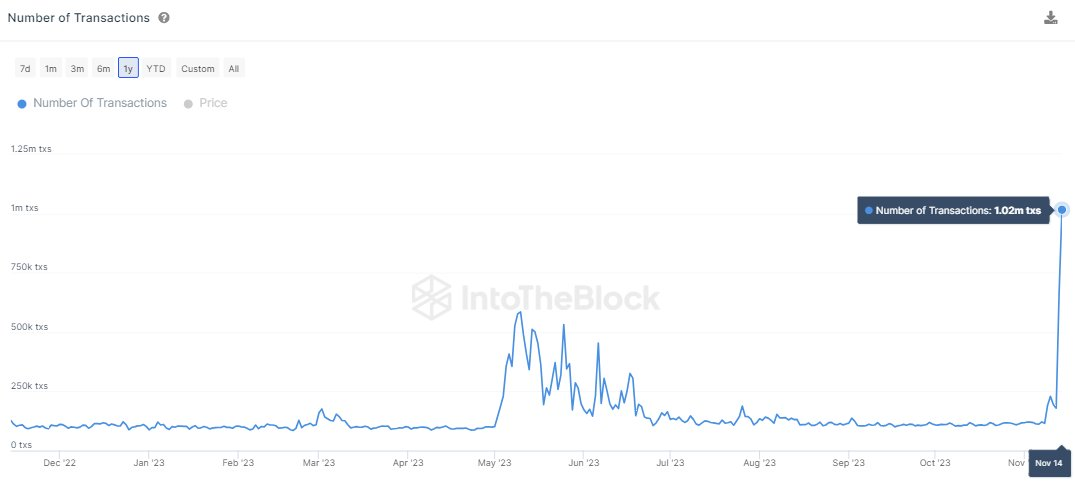Toggle the Number Of Transactions series
The image size is (1075, 487).
tap(100, 103)
